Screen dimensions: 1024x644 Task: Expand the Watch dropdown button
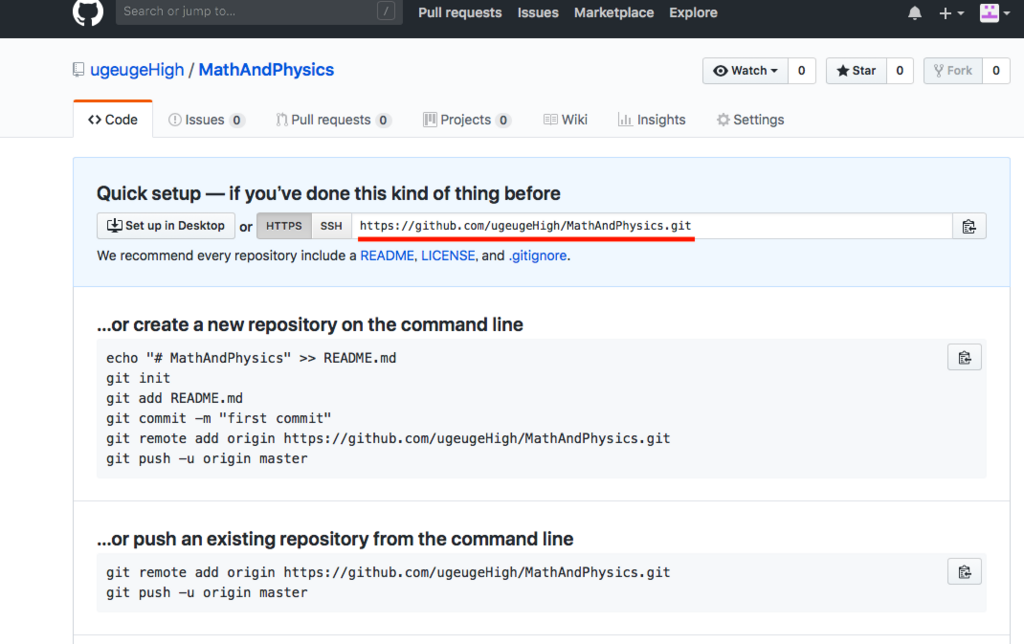click(745, 71)
